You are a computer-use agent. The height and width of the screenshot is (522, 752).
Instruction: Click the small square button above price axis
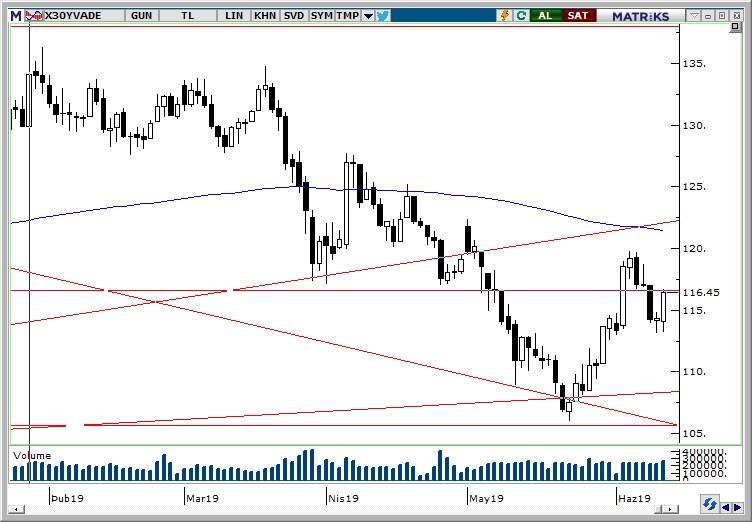pos(735,27)
